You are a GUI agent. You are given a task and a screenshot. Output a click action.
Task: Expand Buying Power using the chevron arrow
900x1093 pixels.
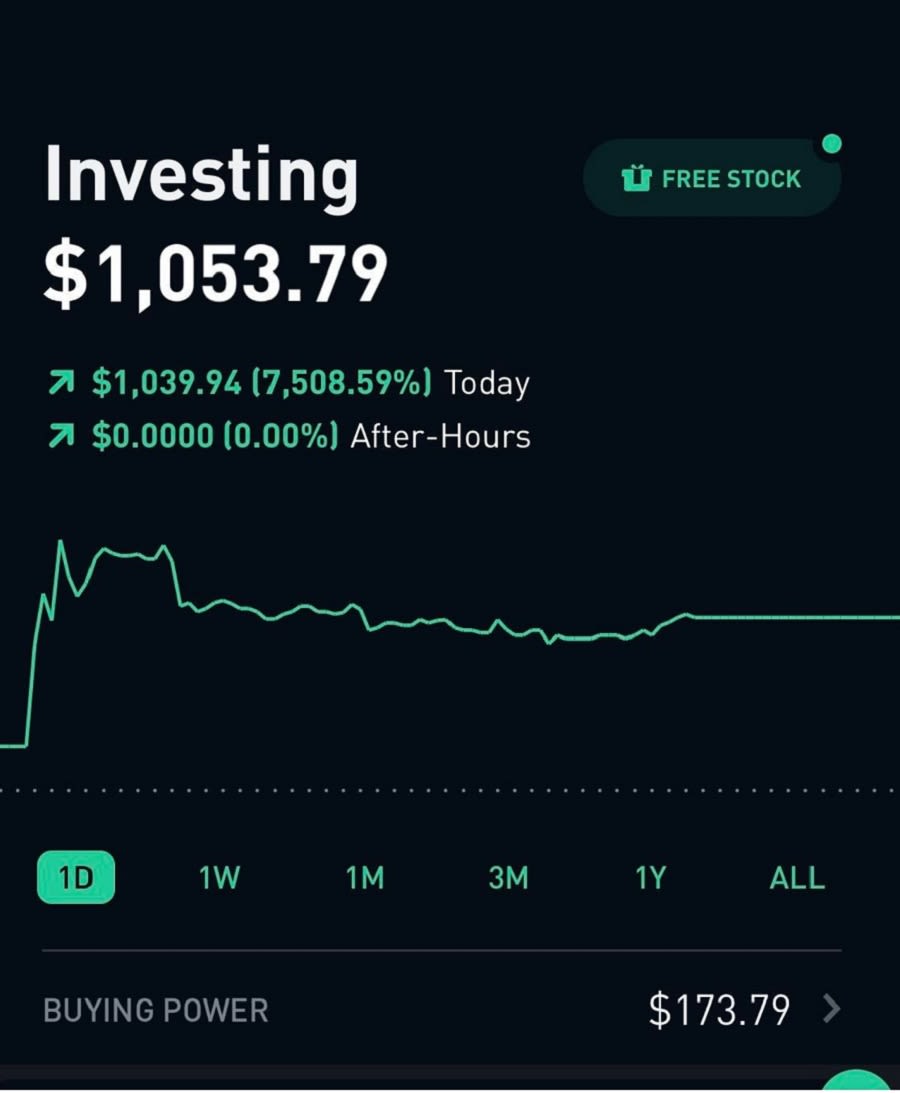[831, 1010]
